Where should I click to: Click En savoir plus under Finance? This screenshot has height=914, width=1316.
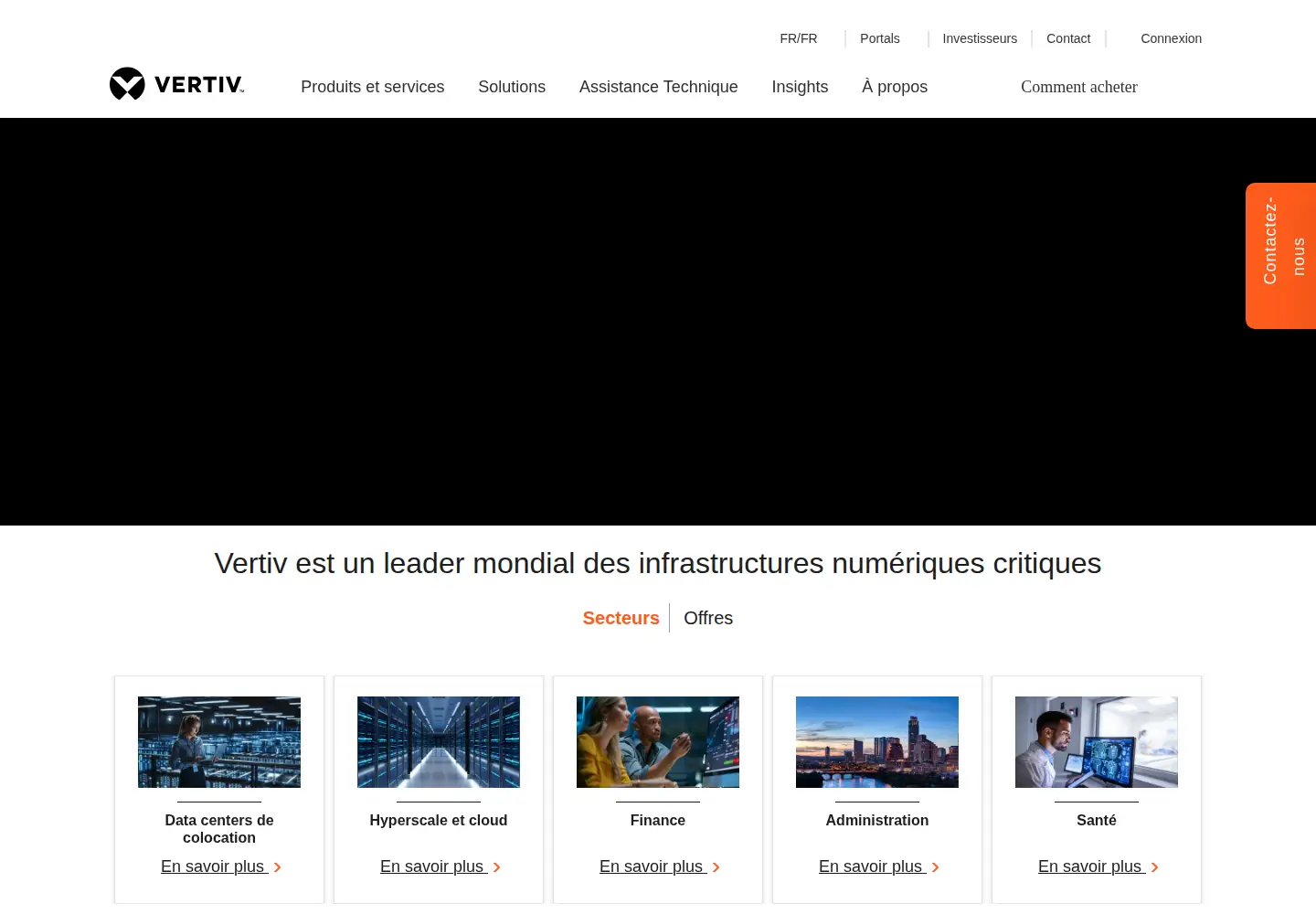point(660,866)
